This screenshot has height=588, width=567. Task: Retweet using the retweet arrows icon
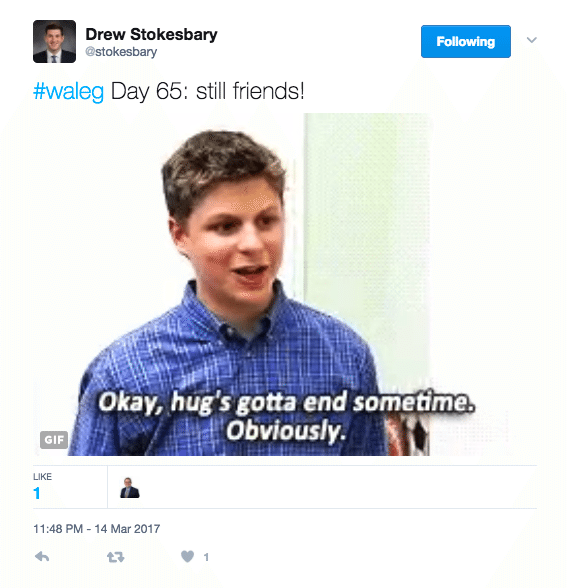pos(116,557)
